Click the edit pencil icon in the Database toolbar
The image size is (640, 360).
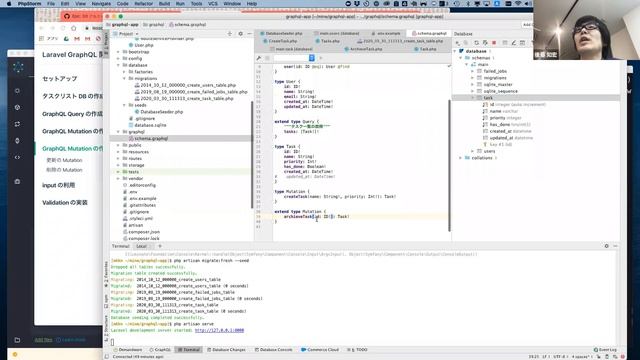click(x=513, y=42)
